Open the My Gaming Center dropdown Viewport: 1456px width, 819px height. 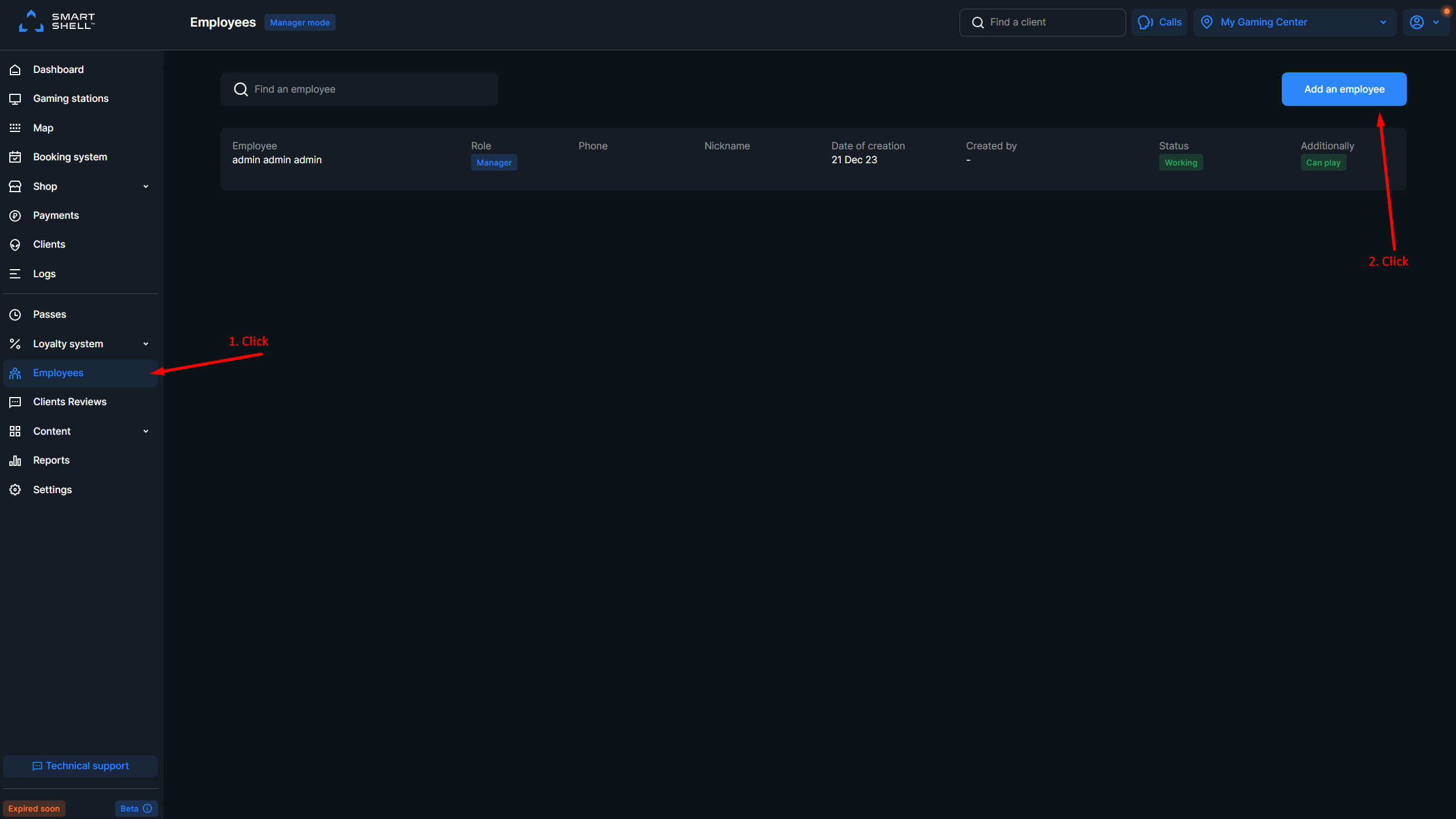[x=1295, y=21]
